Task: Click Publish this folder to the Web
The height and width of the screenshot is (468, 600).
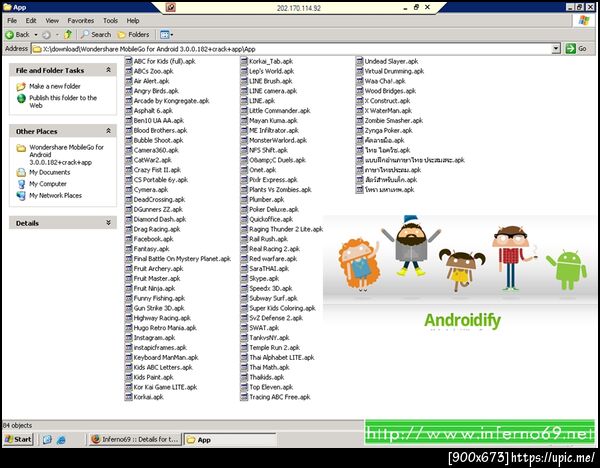Action: [63, 101]
